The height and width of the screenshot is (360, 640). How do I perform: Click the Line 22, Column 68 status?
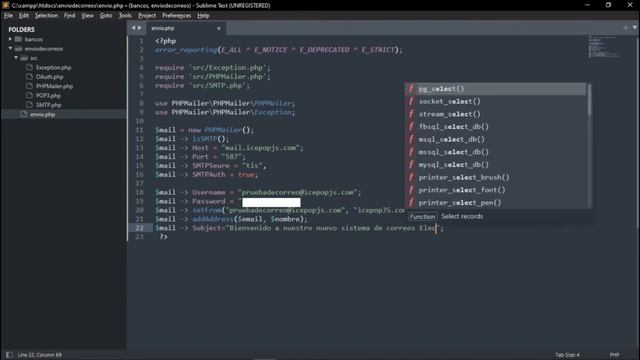coord(40,355)
